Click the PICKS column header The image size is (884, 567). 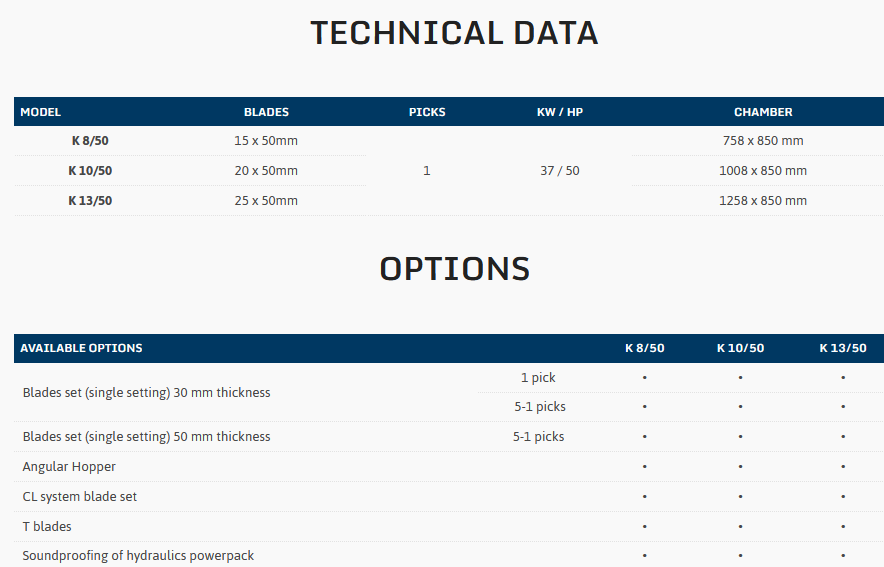pos(427,112)
